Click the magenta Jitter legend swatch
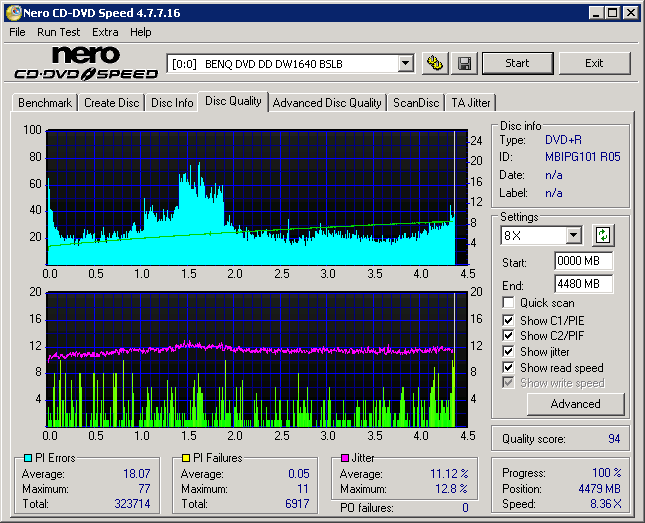645x523 pixels. [345, 458]
